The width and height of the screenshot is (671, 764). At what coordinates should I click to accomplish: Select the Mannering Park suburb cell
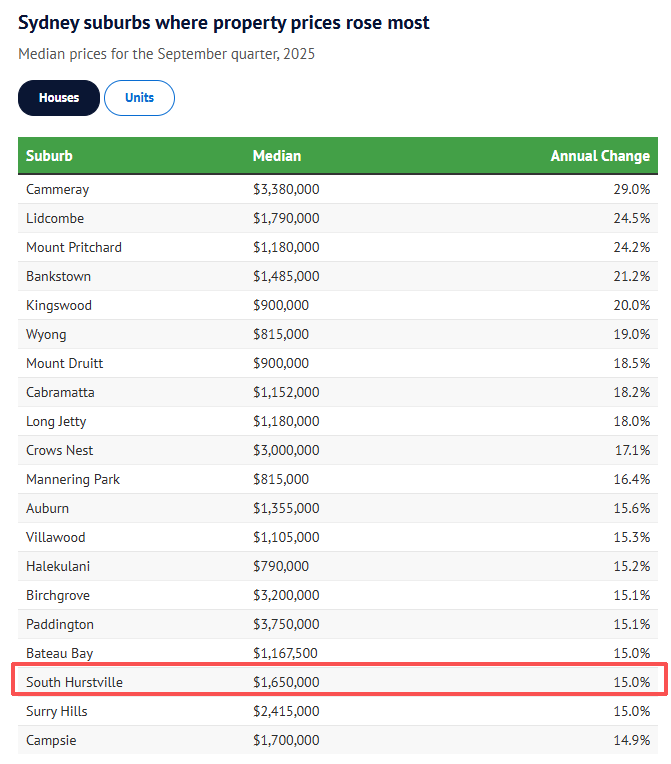[x=72, y=479]
